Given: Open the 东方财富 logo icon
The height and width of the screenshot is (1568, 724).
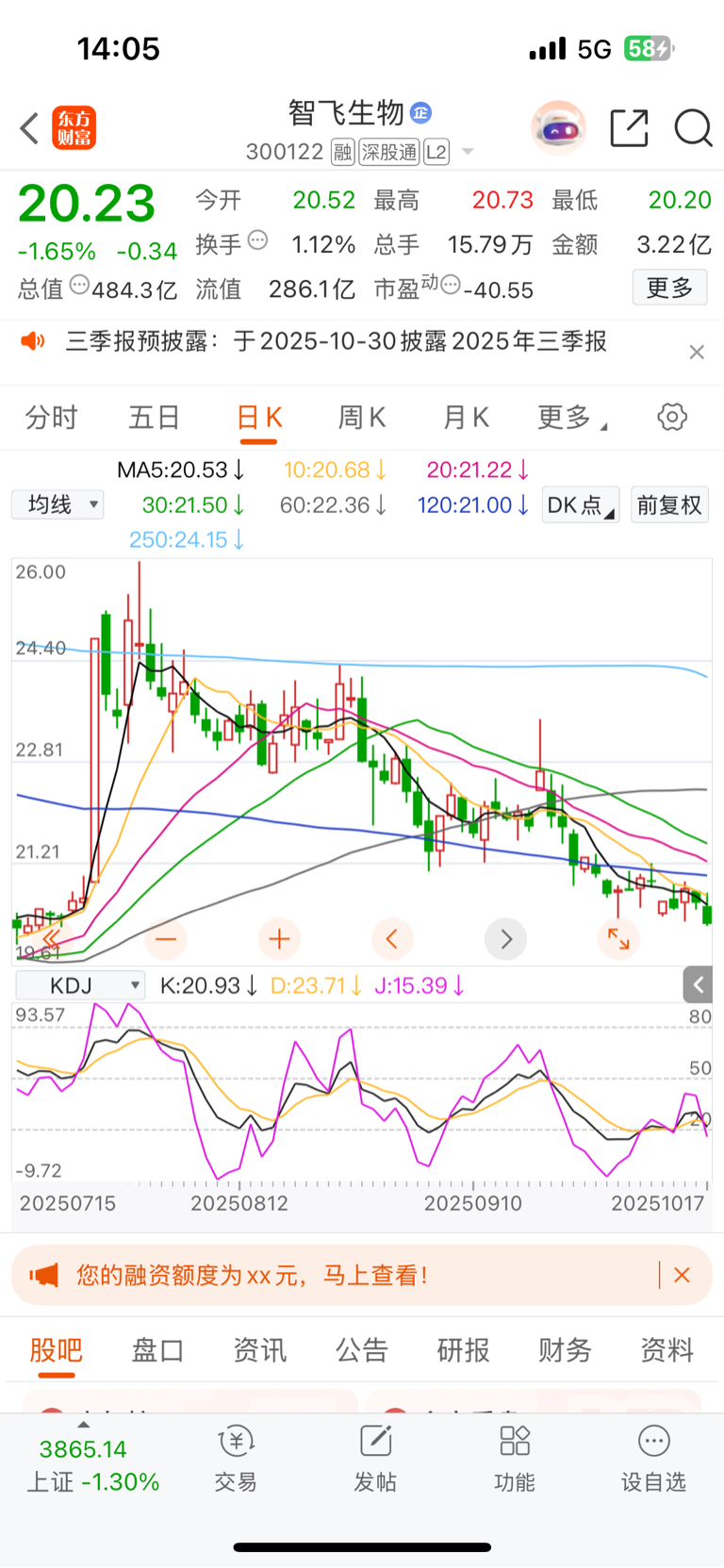Looking at the screenshot, I should point(74,128).
